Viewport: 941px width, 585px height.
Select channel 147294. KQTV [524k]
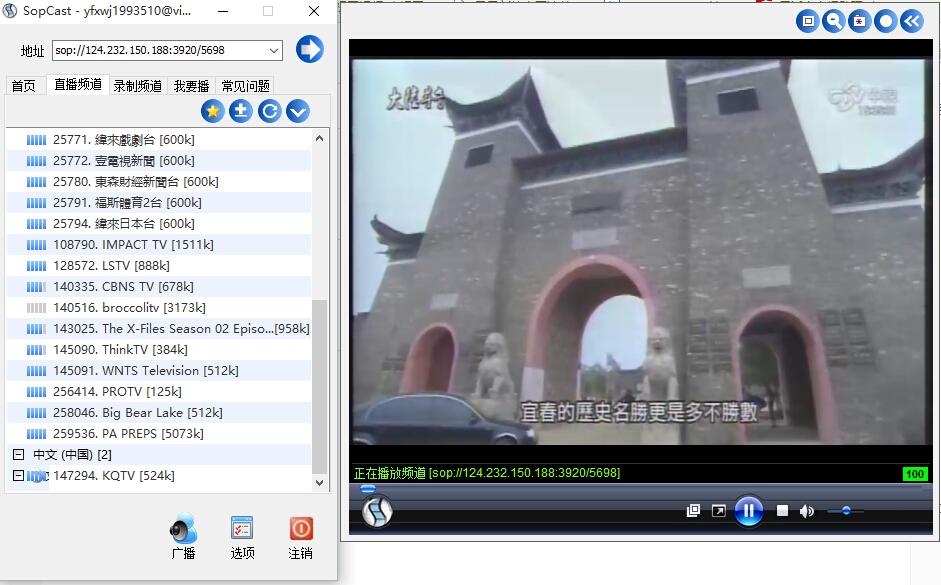[114, 476]
